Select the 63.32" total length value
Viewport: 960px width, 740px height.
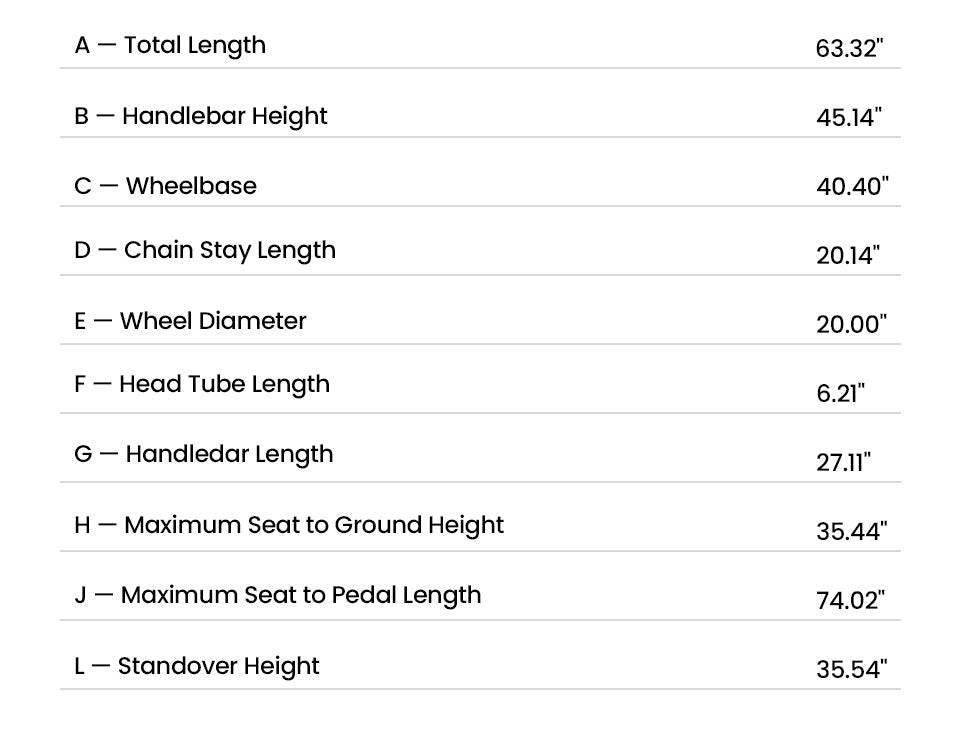coord(850,48)
